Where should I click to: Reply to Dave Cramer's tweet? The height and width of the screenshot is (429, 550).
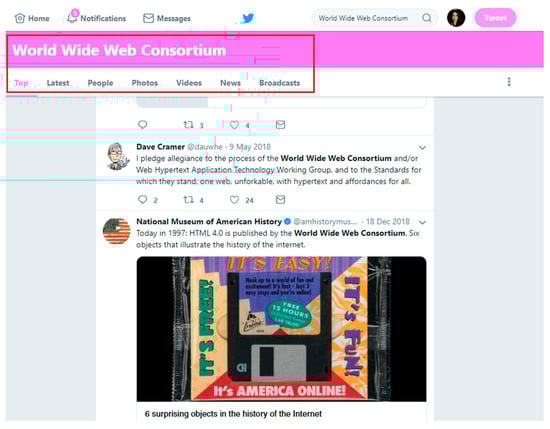click(142, 200)
